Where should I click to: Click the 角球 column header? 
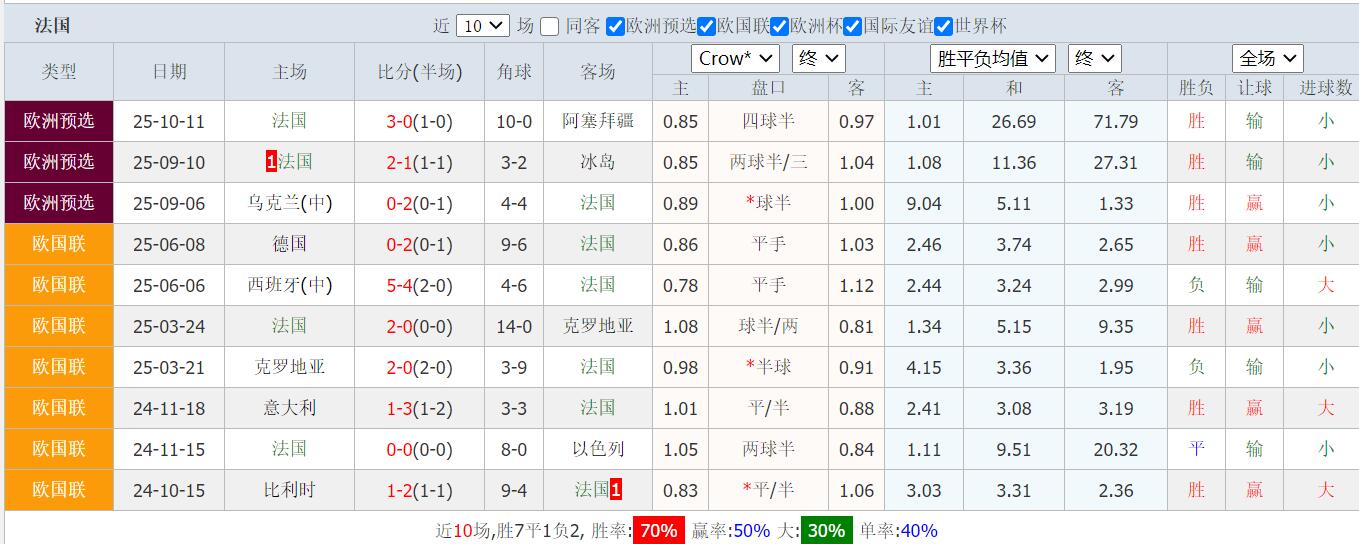pyautogui.click(x=514, y=72)
